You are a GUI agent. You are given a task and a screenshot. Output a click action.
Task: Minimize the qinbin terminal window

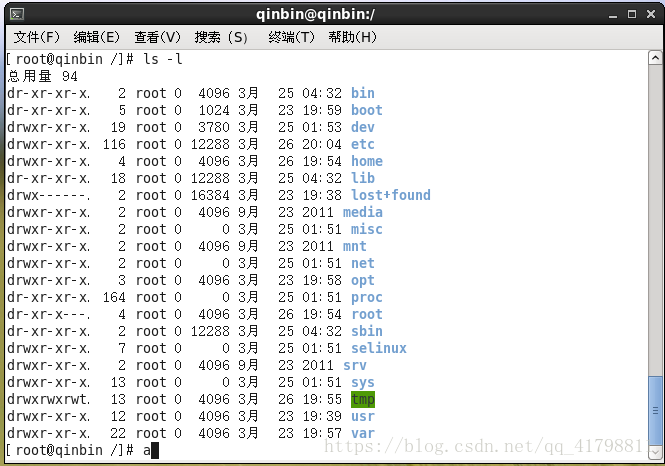coord(612,15)
